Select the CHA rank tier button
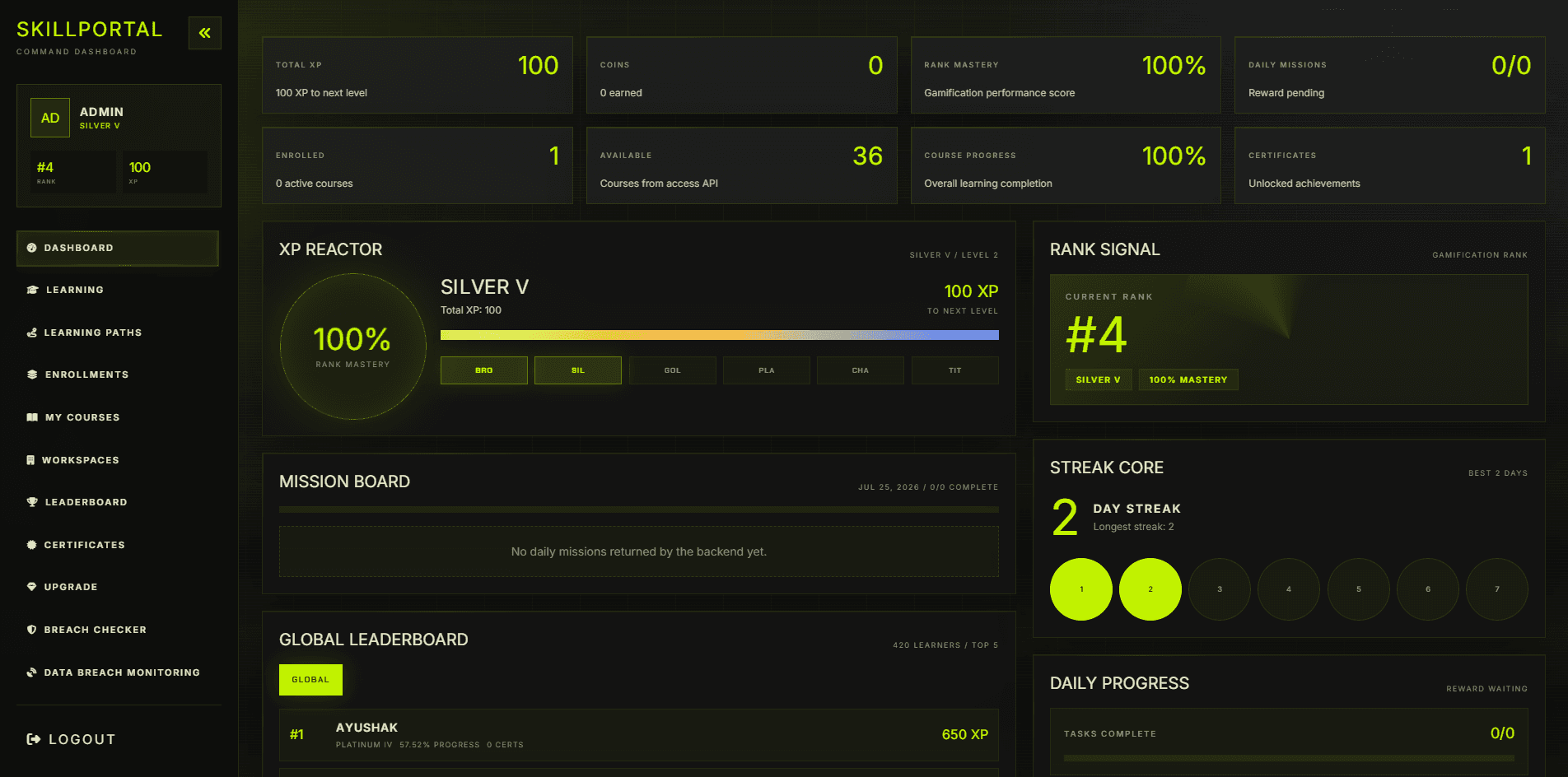 [x=861, y=370]
